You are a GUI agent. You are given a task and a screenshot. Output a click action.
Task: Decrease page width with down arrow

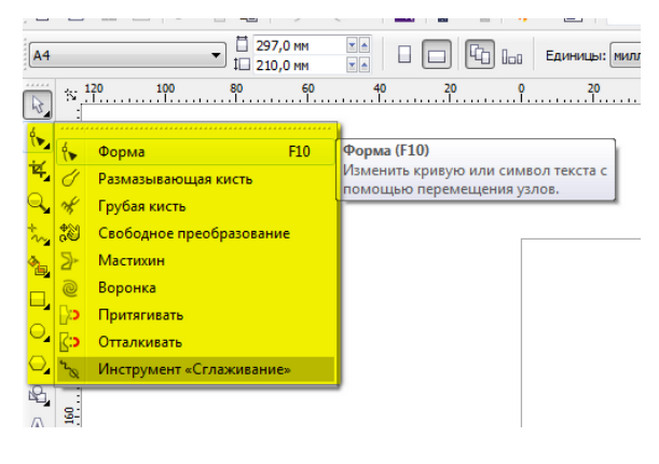pos(352,45)
